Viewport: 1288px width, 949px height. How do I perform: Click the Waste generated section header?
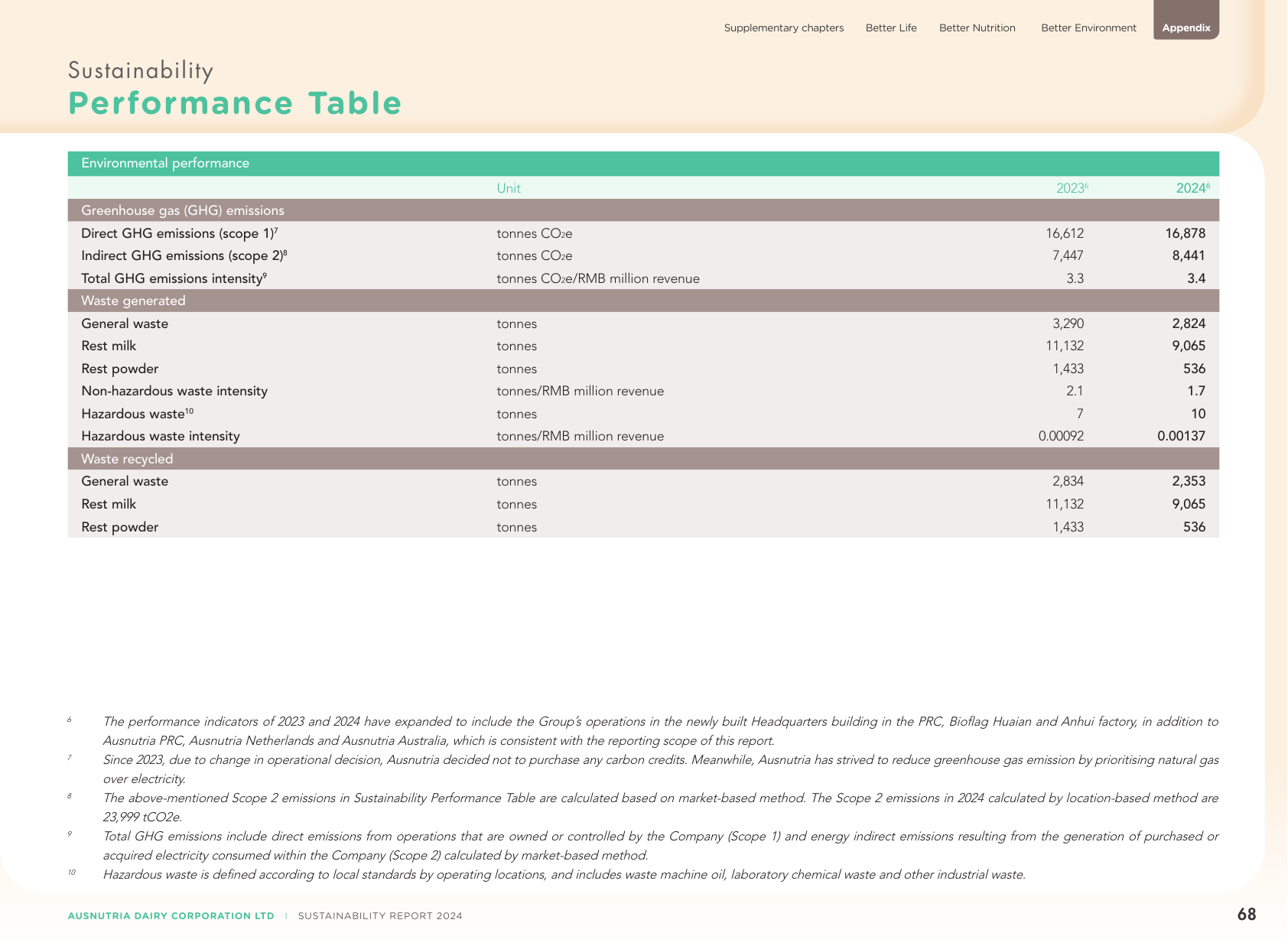pyautogui.click(x=643, y=301)
